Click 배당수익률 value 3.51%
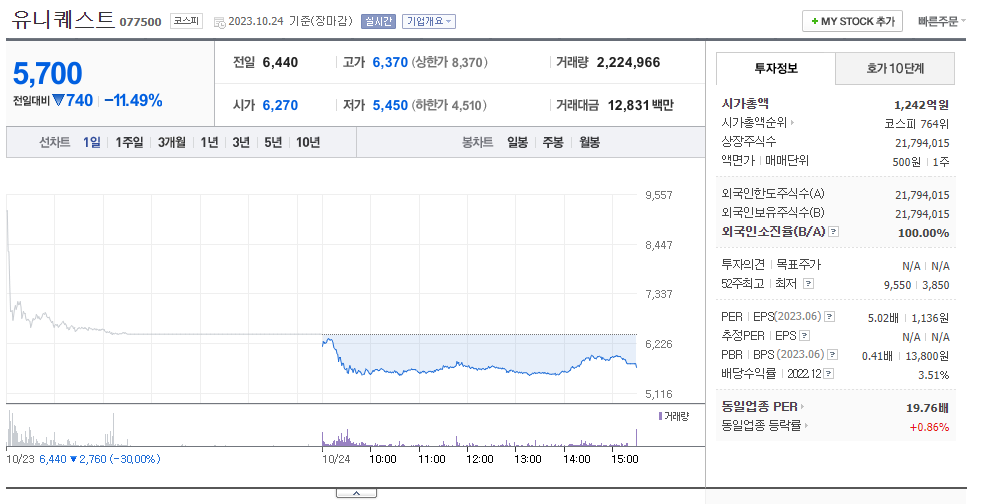The width and height of the screenshot is (996, 504). 934,375
